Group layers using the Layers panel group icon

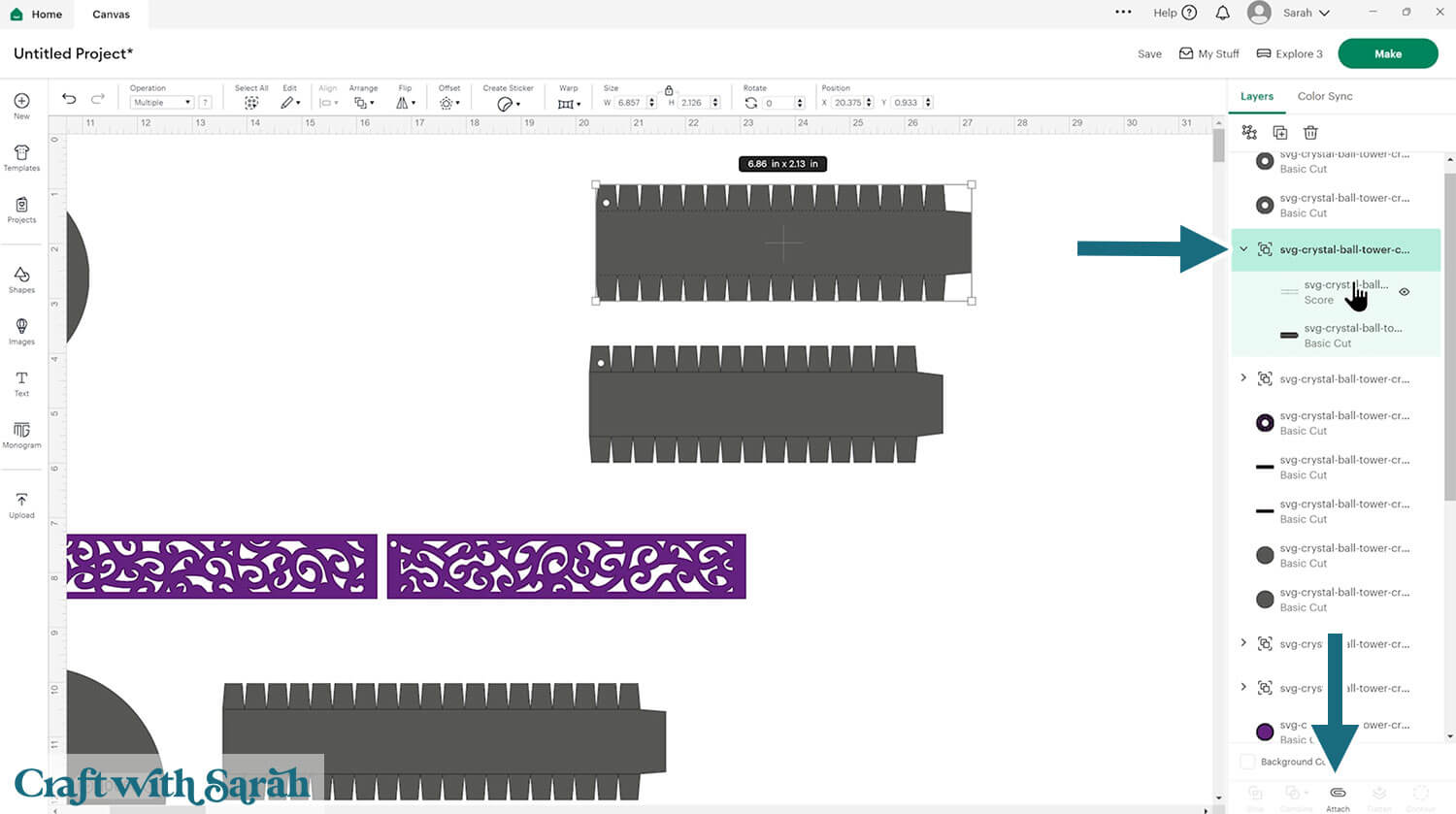pyautogui.click(x=1249, y=132)
